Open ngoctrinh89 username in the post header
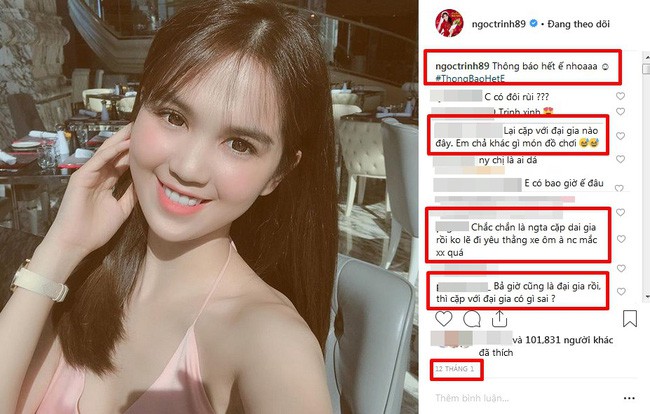This screenshot has width=650, height=414. [x=499, y=24]
